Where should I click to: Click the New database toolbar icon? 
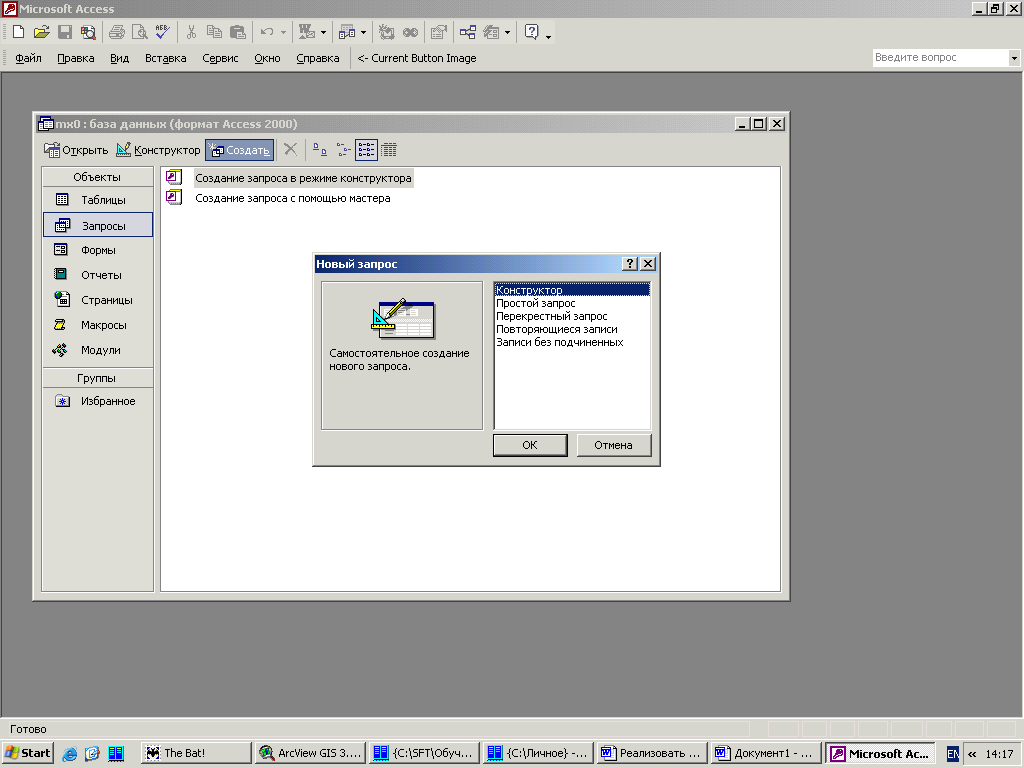18,31
